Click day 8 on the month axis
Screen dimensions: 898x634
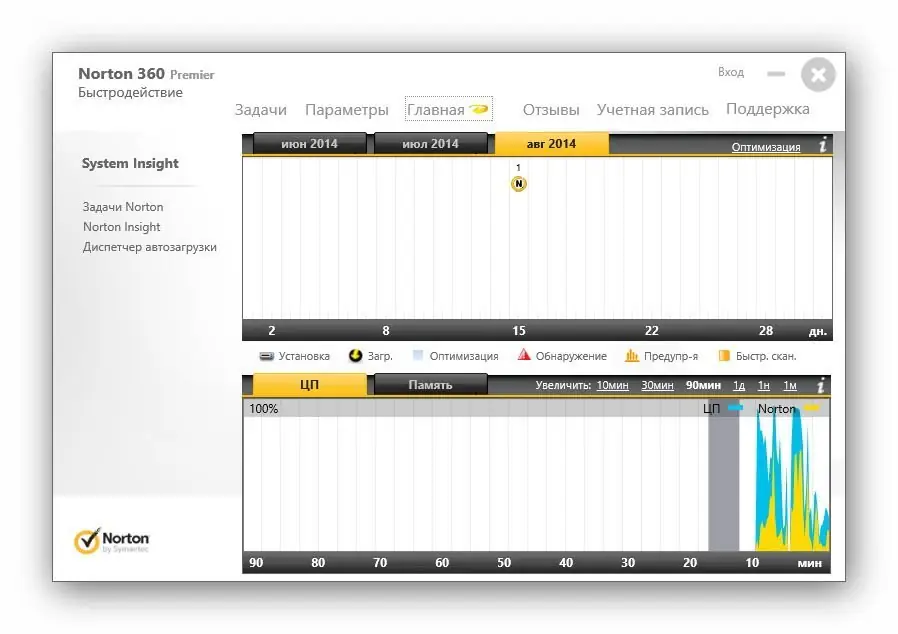(386, 330)
